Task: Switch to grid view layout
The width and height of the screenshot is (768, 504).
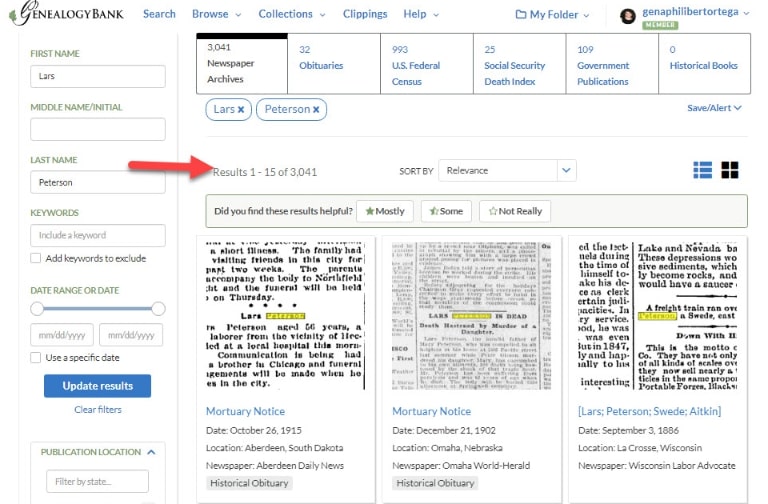Action: (x=730, y=170)
